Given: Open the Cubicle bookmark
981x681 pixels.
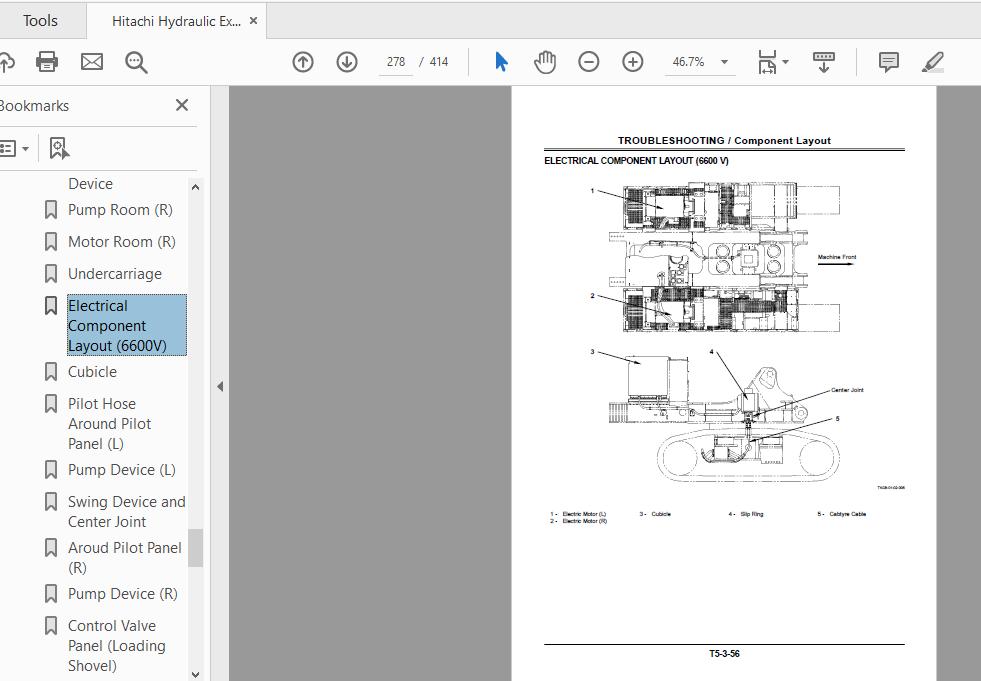Looking at the screenshot, I should click(x=93, y=371).
